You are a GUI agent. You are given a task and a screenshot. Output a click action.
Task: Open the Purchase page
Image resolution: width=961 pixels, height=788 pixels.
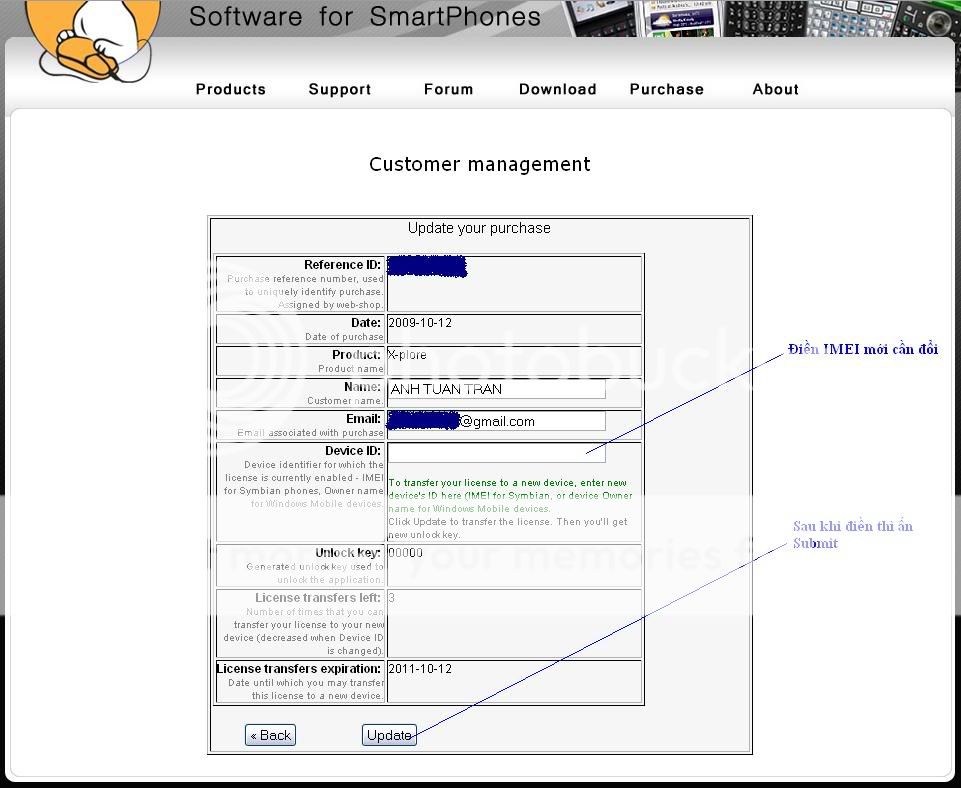pos(666,89)
